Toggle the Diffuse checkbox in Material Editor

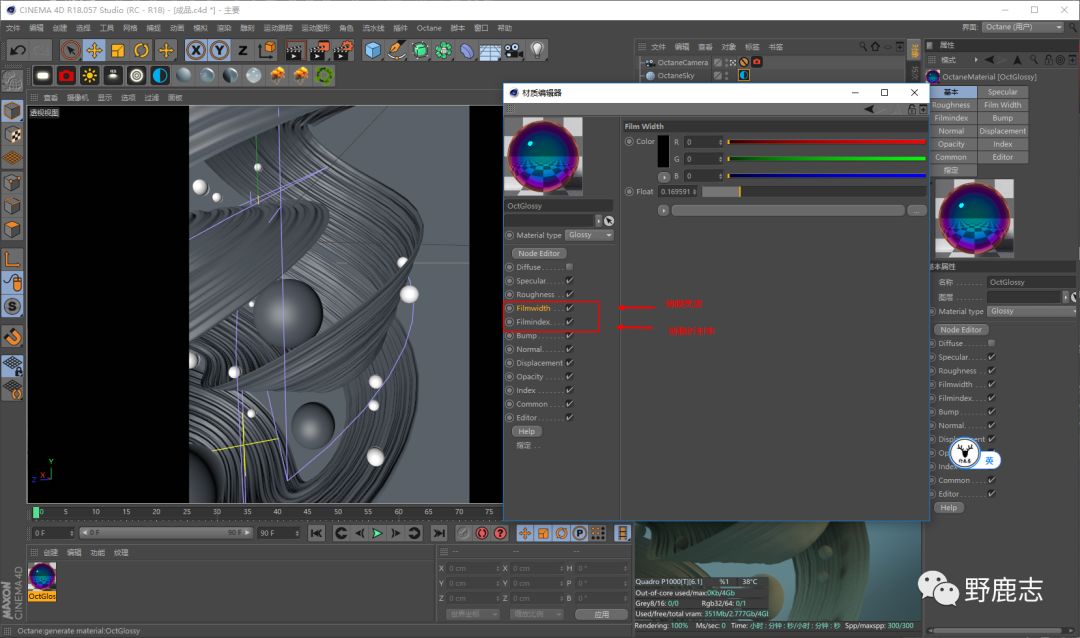(x=569, y=267)
